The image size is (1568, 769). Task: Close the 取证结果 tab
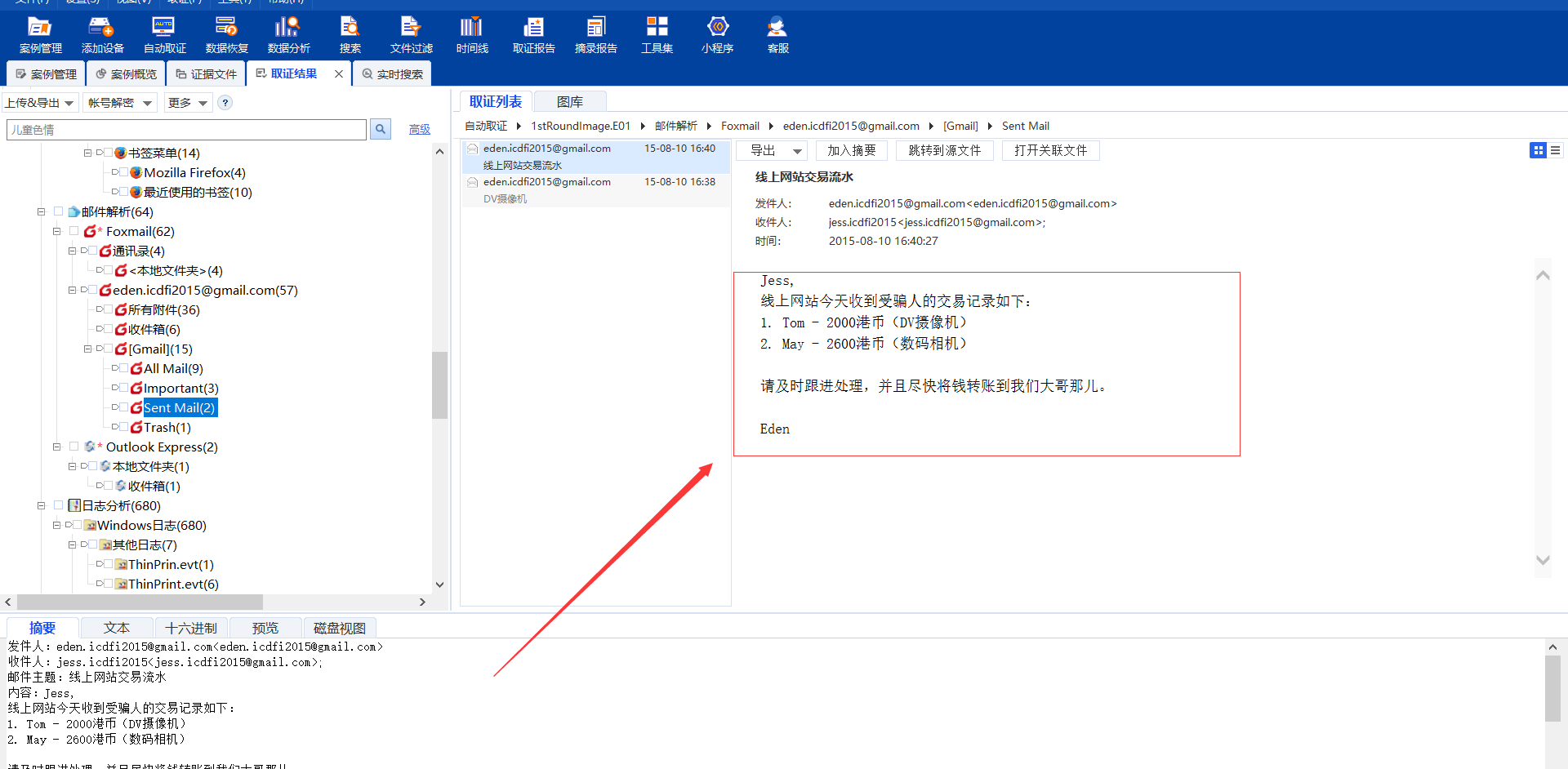(339, 73)
